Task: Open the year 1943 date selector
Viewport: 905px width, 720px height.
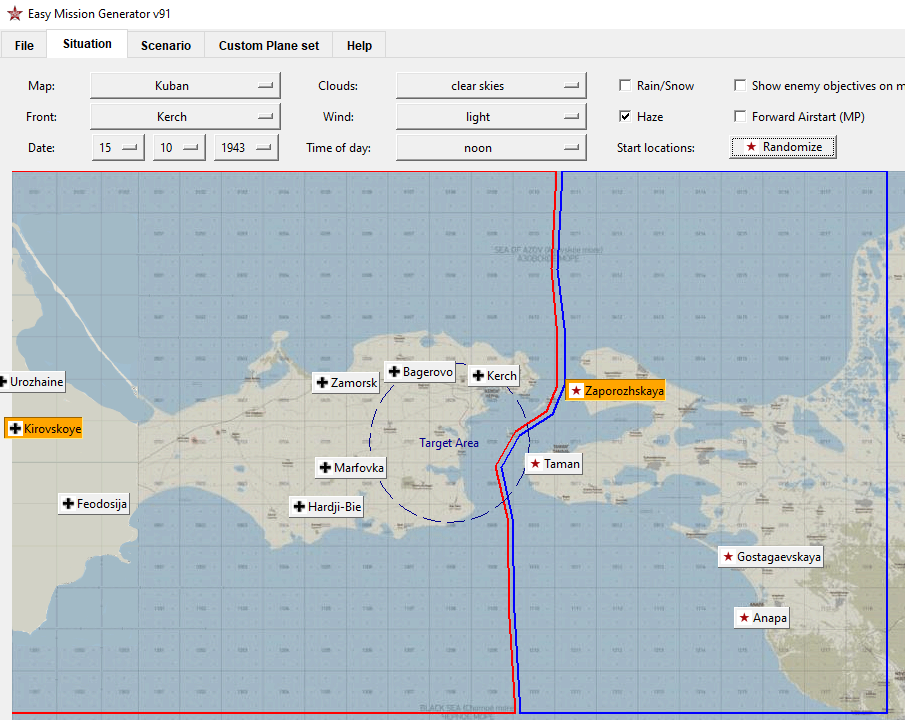Action: (x=245, y=148)
